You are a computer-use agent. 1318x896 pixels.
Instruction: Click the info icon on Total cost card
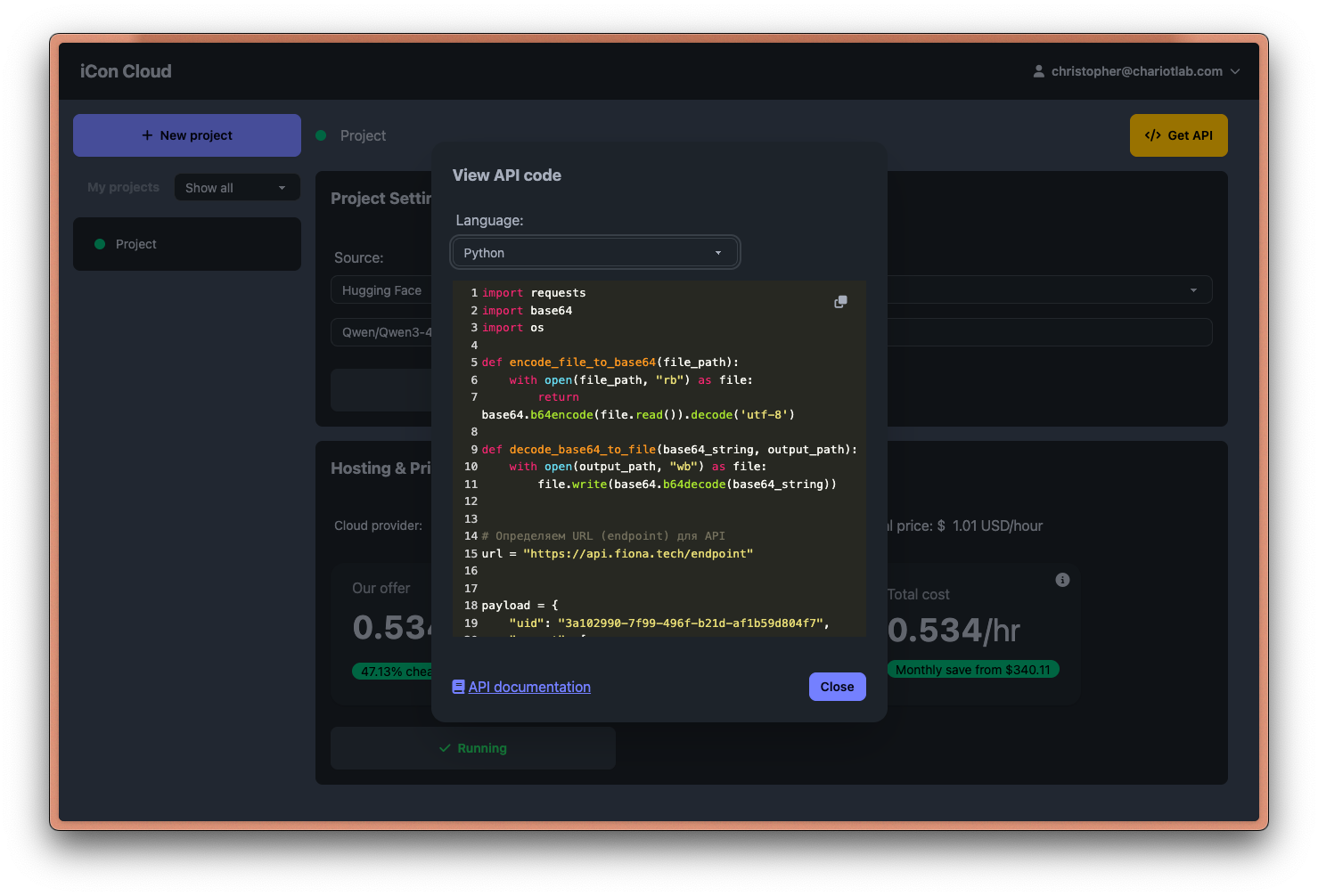coord(1062,580)
